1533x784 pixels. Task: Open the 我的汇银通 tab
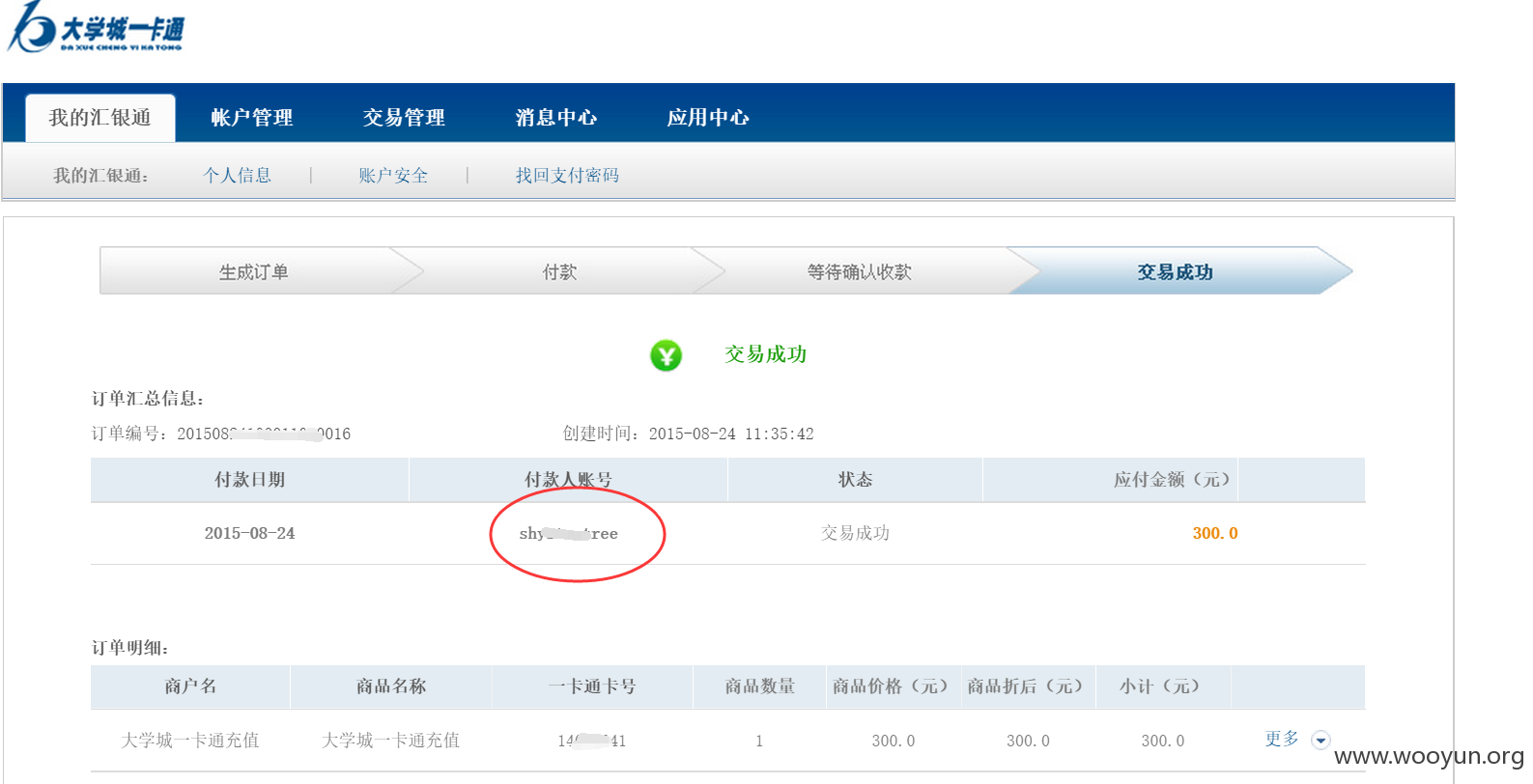pos(100,118)
